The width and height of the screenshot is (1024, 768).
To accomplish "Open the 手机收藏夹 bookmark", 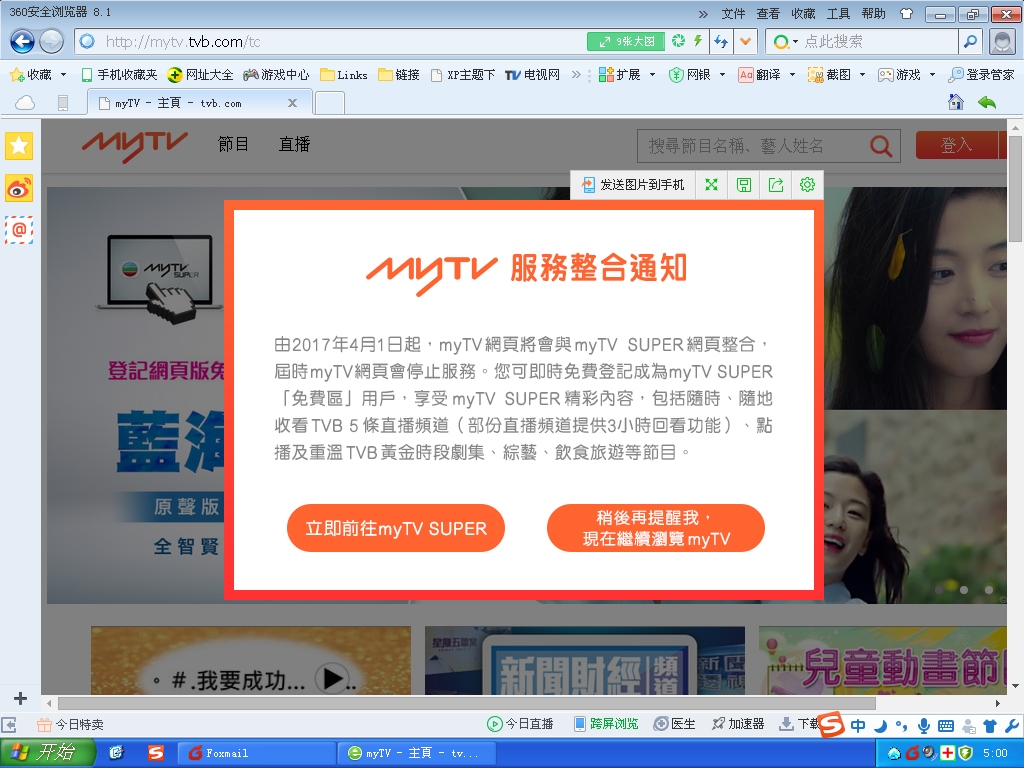I will [x=120, y=75].
